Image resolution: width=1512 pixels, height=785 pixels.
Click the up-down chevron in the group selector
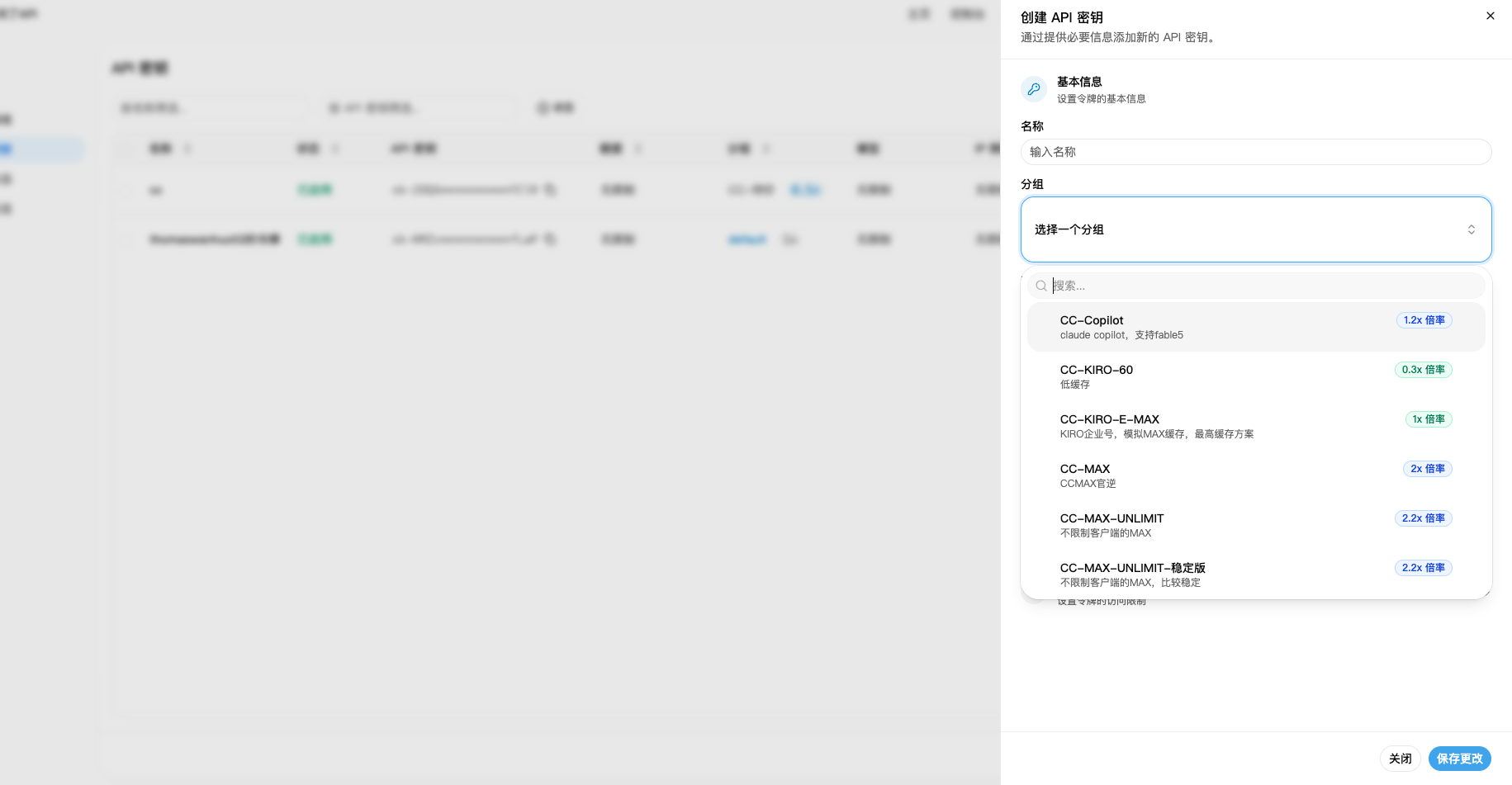[1471, 229]
